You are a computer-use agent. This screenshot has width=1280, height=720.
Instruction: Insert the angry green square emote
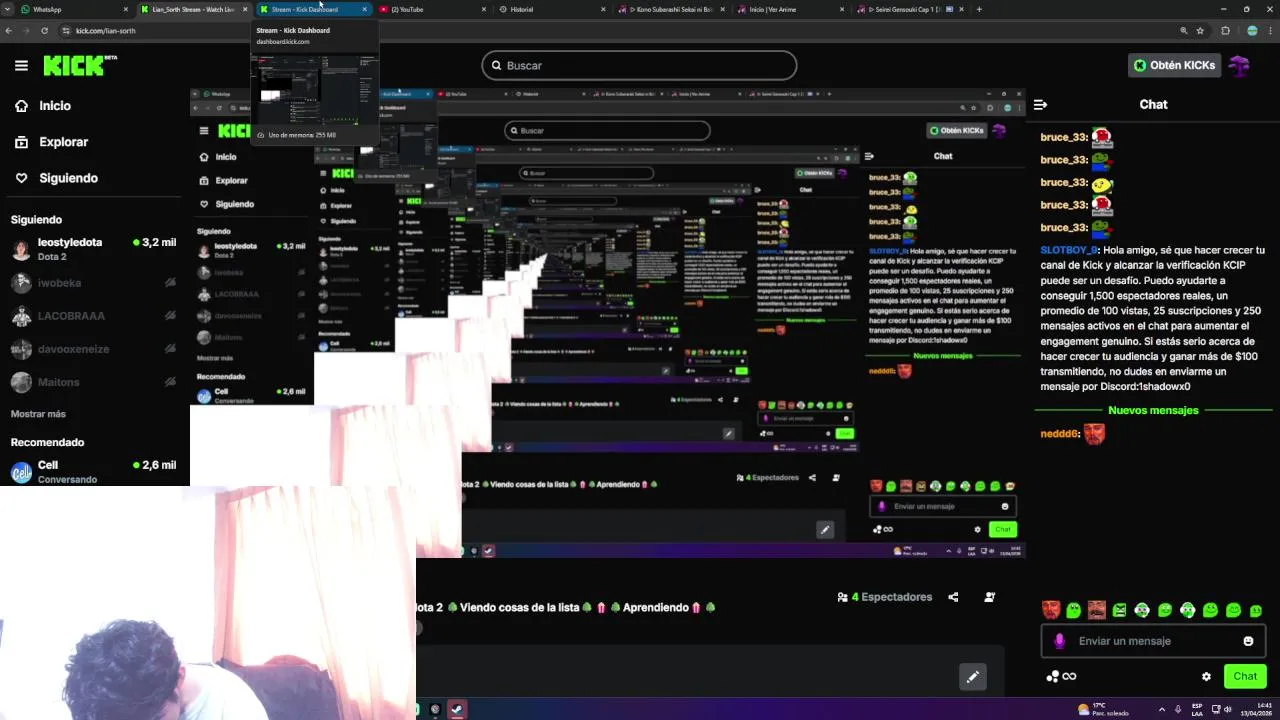click(1119, 610)
